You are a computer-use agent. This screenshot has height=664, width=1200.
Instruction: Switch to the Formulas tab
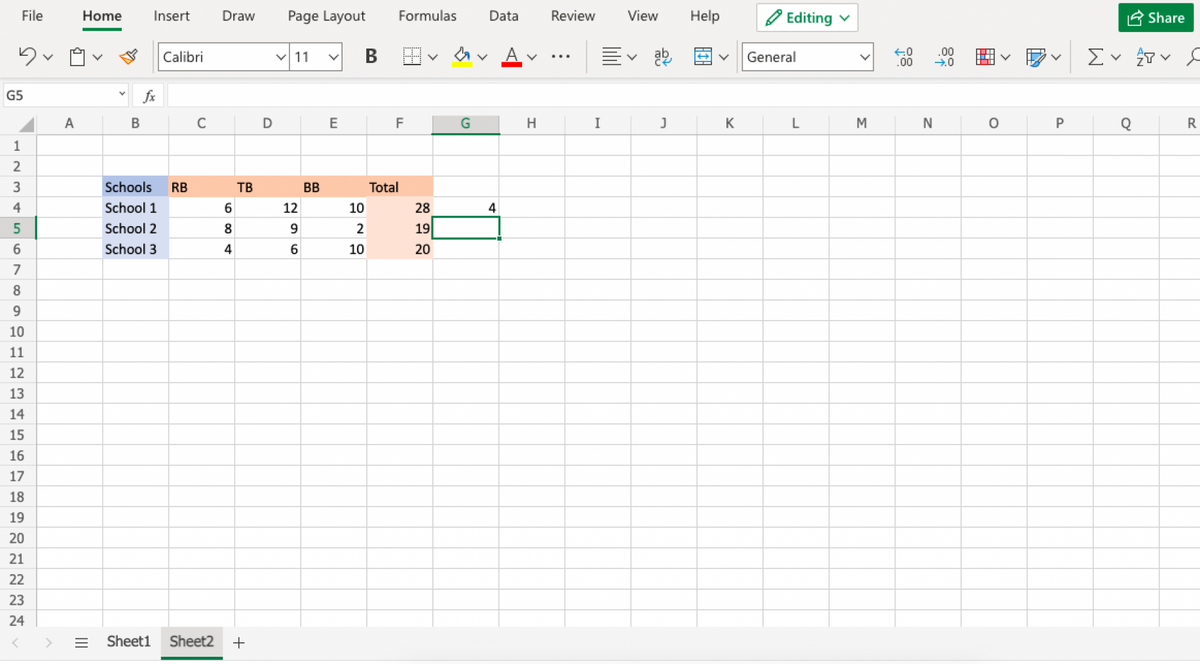427,16
